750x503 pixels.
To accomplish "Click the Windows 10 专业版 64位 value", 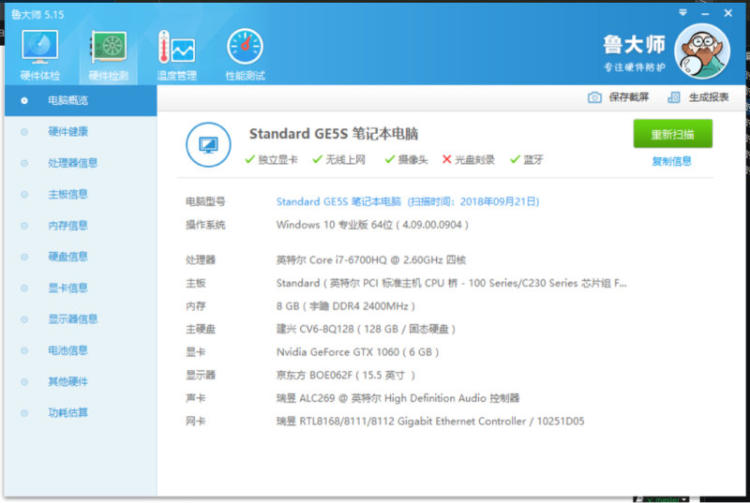I will (372, 225).
